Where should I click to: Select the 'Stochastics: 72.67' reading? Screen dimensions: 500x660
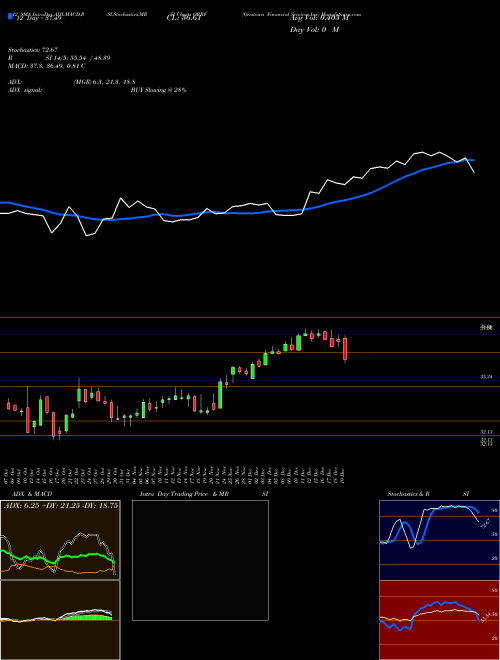(x=32, y=50)
